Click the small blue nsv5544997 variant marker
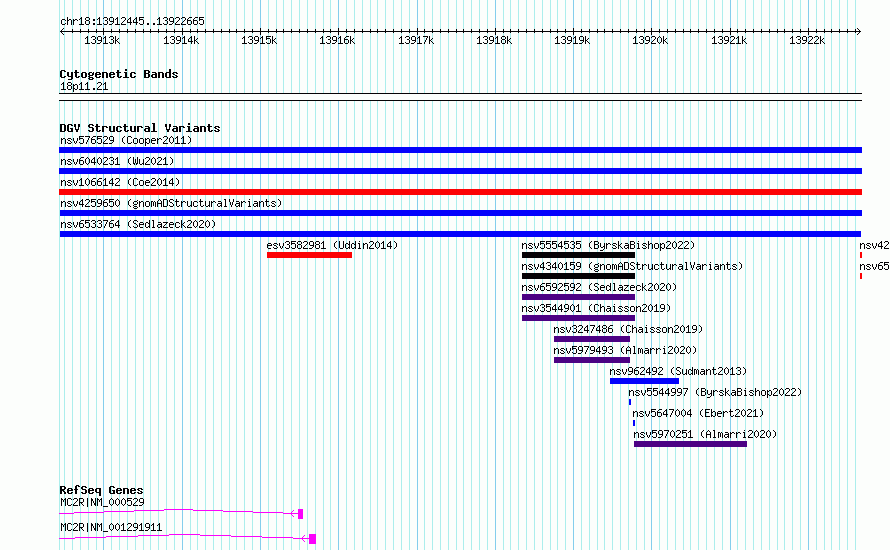890x550 pixels. tap(629, 402)
